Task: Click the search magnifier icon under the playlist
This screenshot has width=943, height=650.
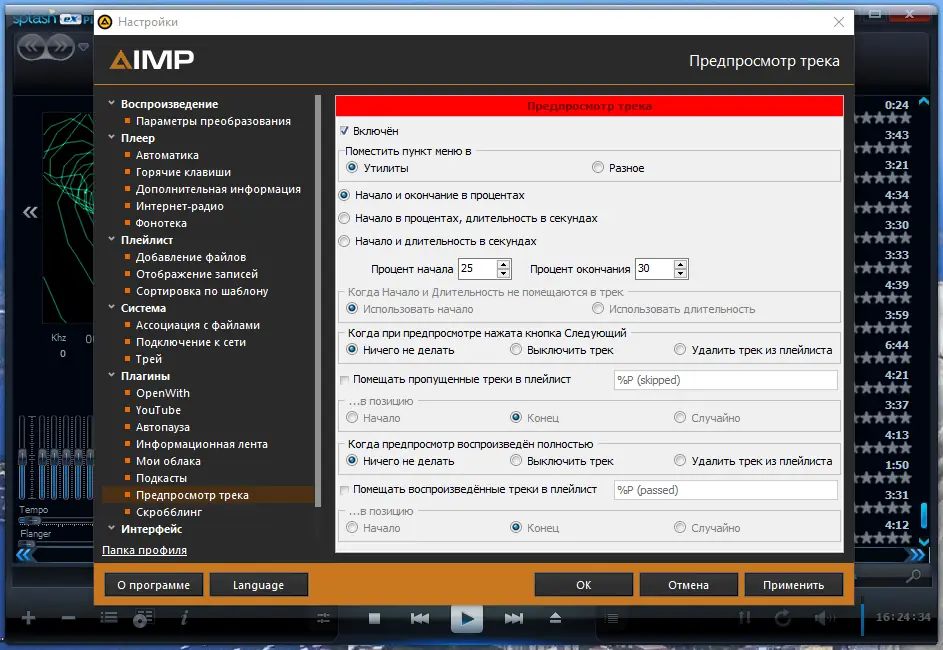Action: 913,576
